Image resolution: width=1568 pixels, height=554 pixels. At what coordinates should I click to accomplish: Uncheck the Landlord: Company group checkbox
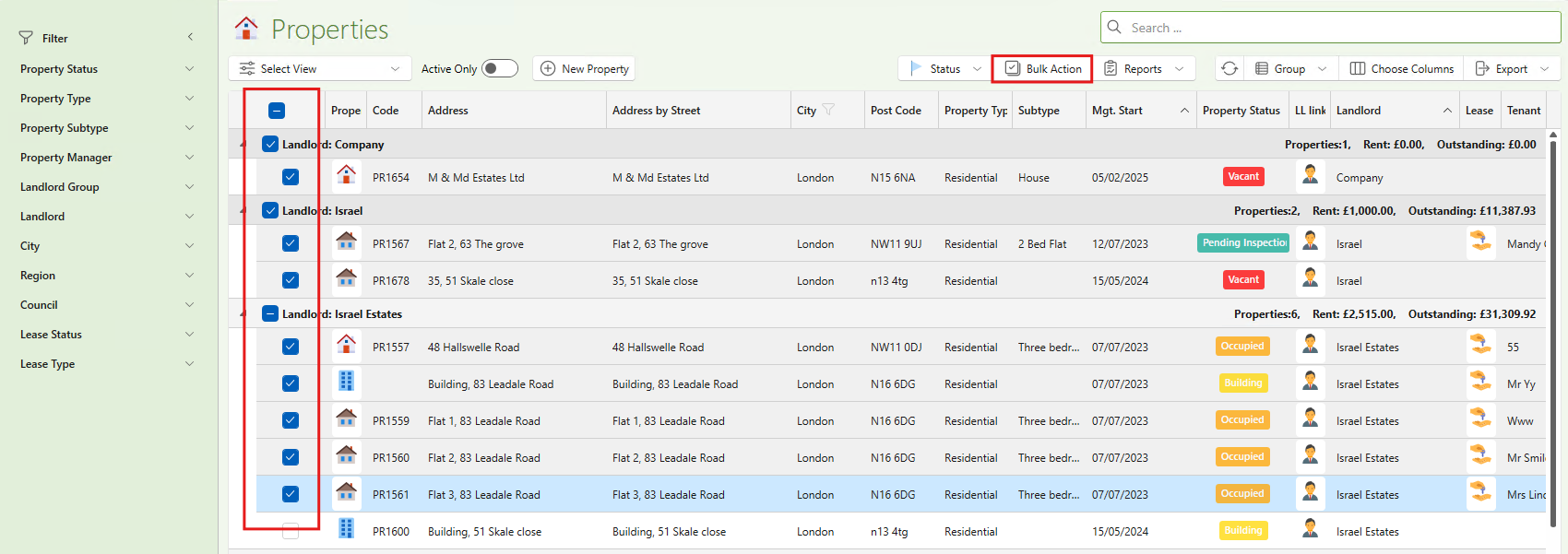point(270,144)
